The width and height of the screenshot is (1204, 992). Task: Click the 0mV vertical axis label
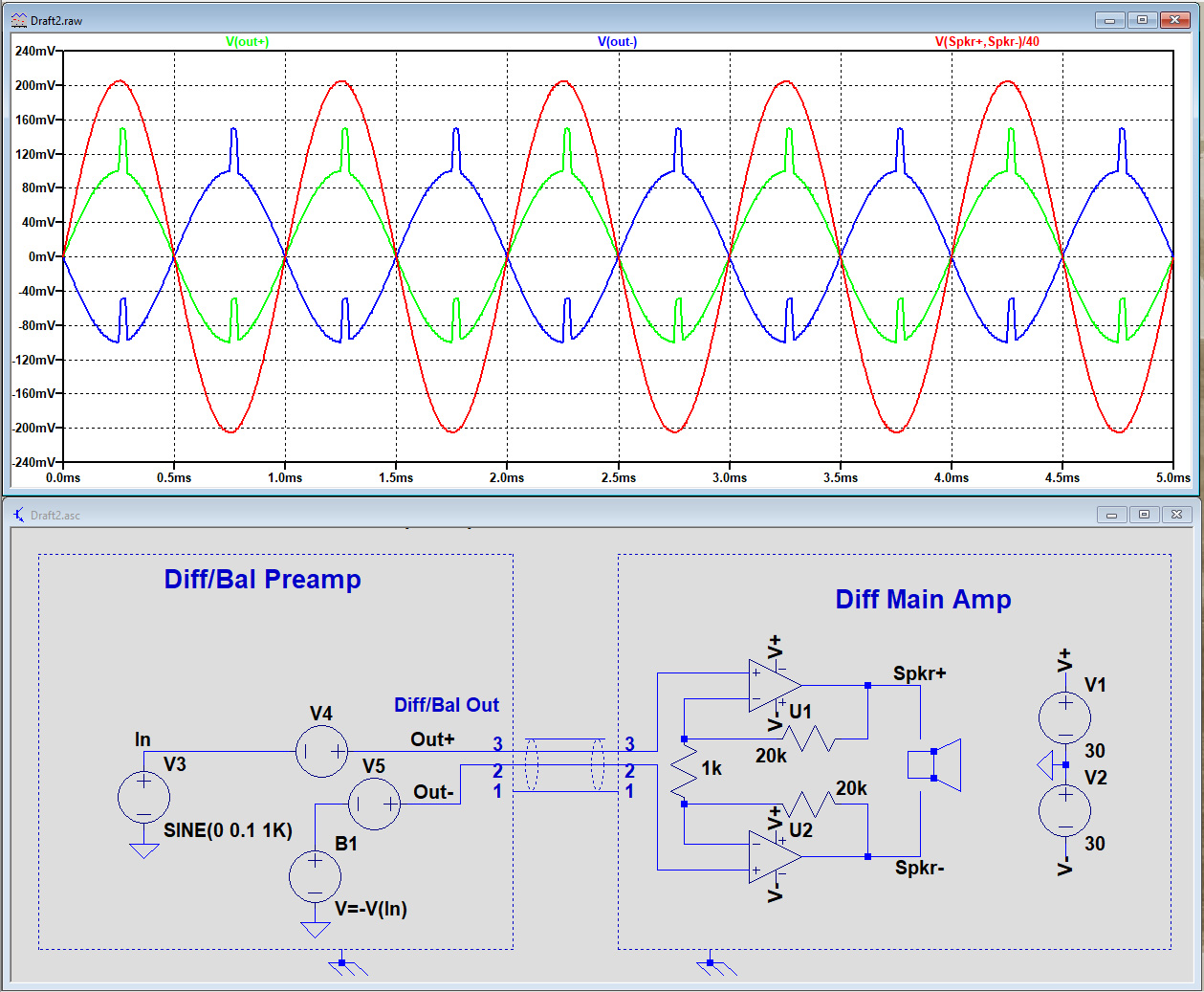(x=42, y=256)
